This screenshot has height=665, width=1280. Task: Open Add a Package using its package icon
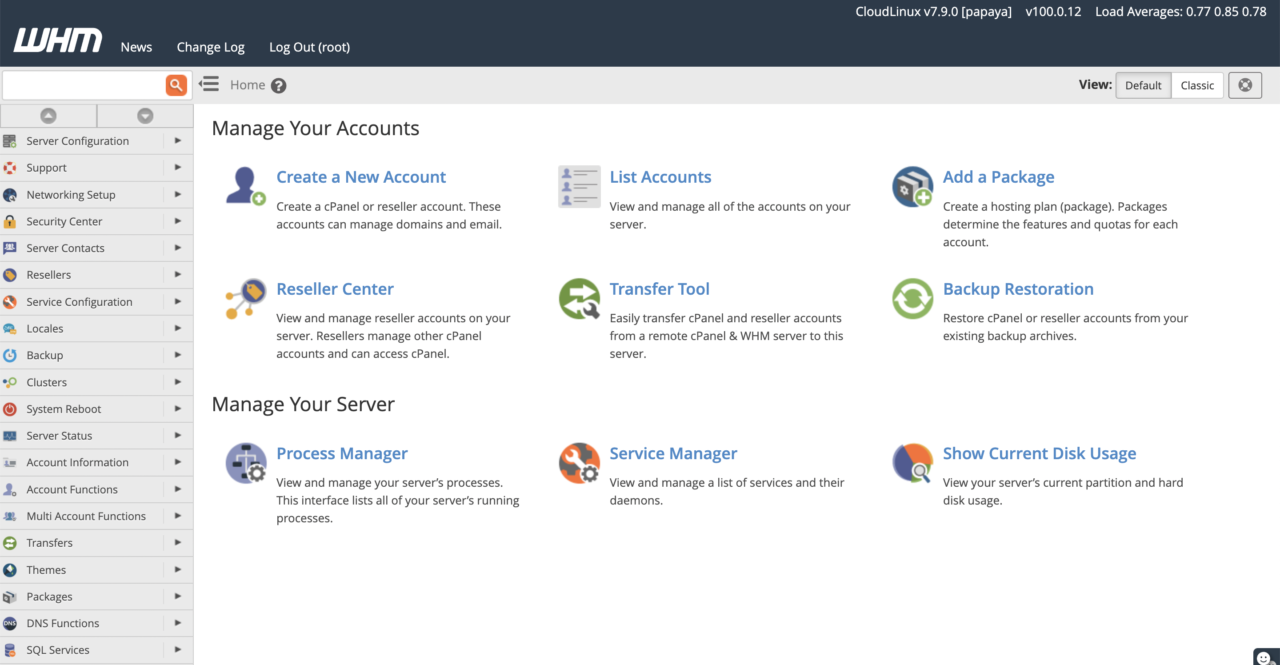911,186
